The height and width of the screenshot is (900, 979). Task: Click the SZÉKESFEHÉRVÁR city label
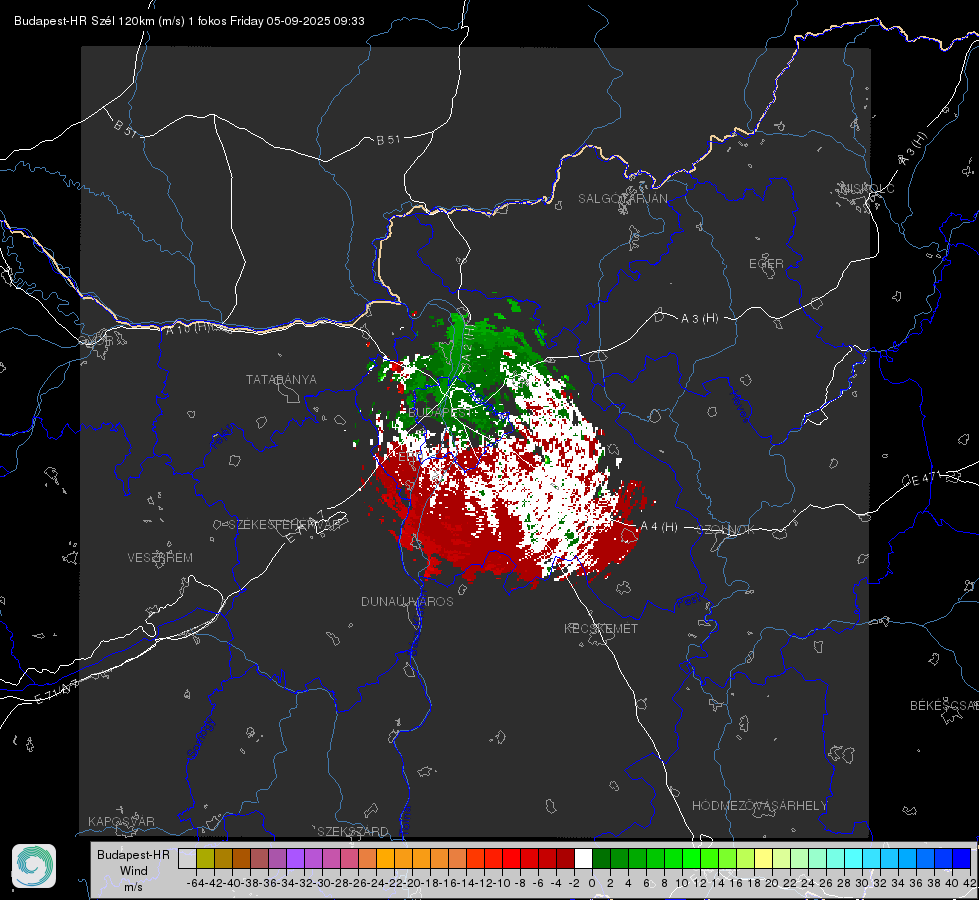pos(286,525)
